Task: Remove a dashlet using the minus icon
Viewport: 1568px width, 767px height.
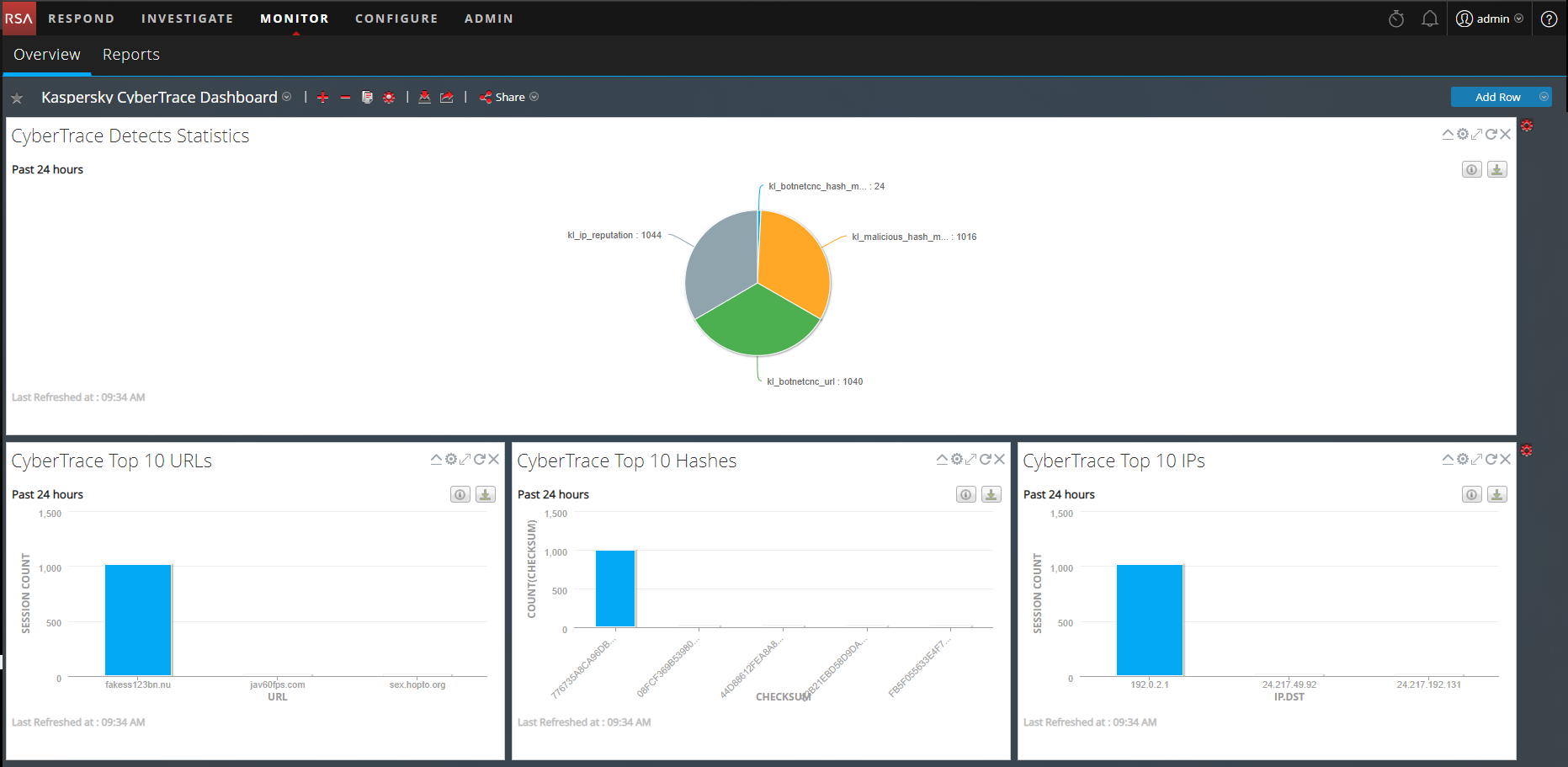Action: click(x=345, y=97)
